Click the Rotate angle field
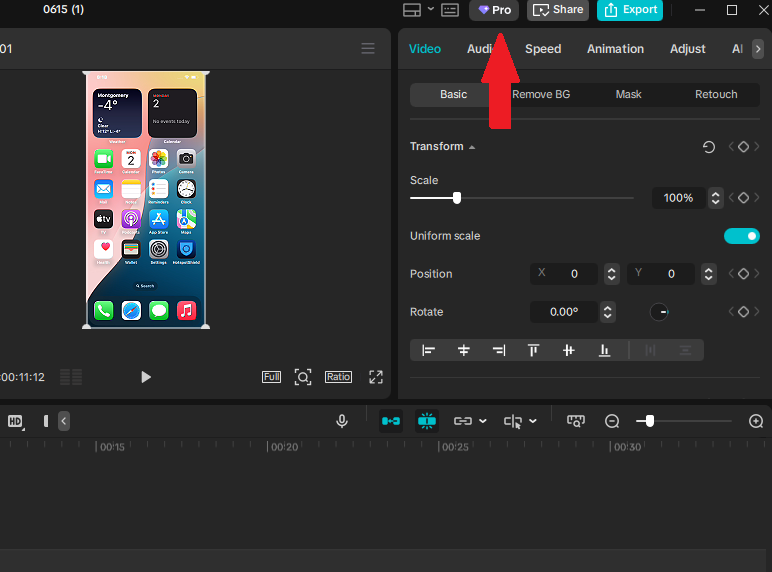 point(564,312)
